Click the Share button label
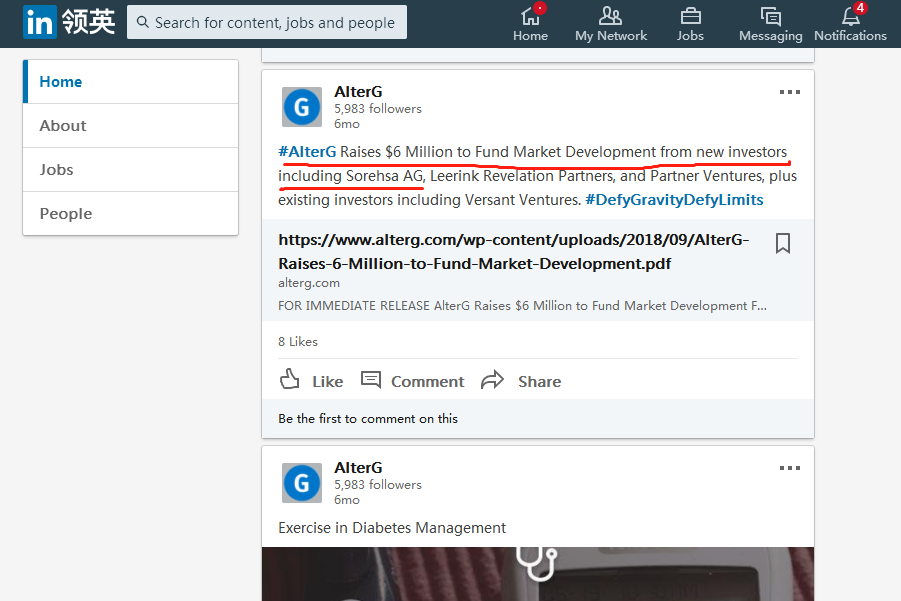Screen dimensions: 901x601 coord(540,382)
